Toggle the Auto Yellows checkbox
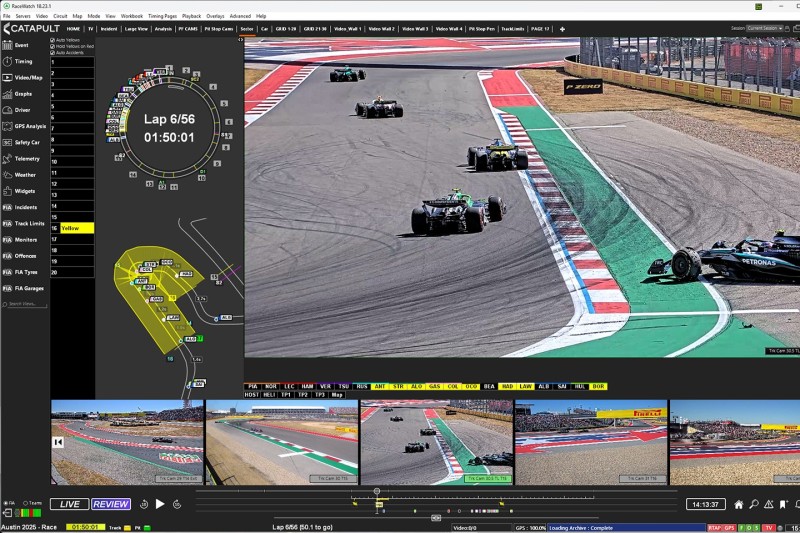 tap(53, 40)
